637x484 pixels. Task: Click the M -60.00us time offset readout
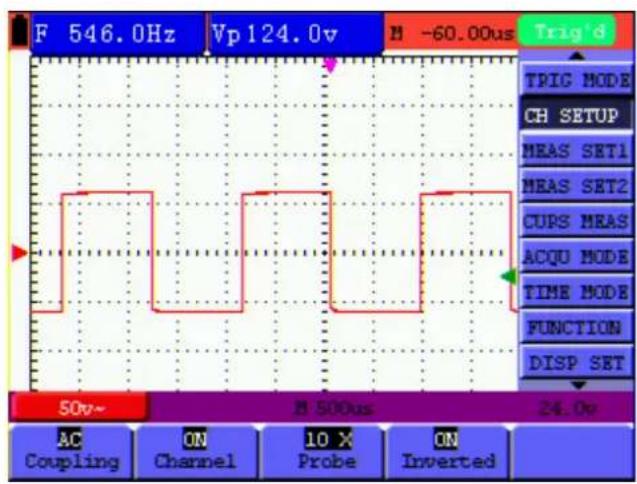(x=451, y=33)
